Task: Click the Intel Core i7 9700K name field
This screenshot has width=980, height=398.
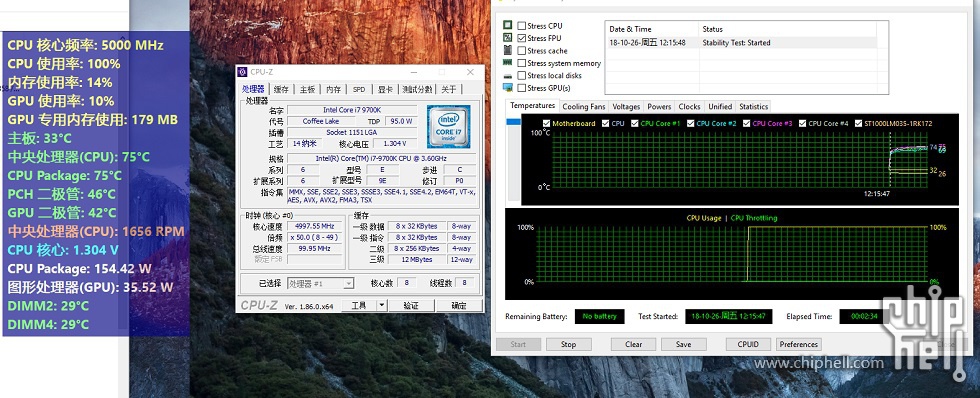Action: (353, 110)
